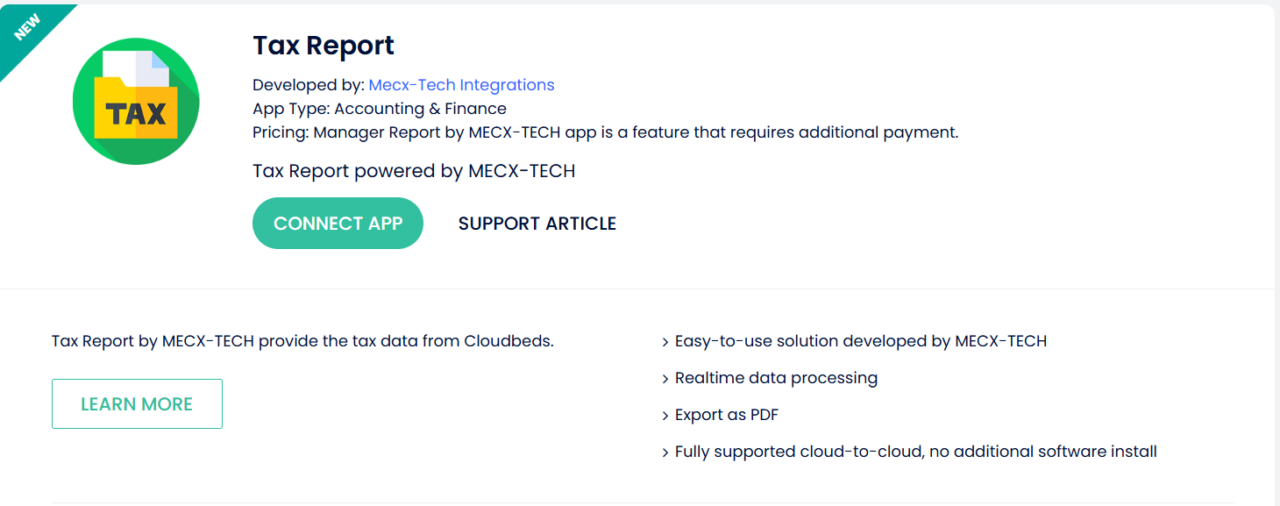Click the Tax Report folder app icon

tap(136, 102)
